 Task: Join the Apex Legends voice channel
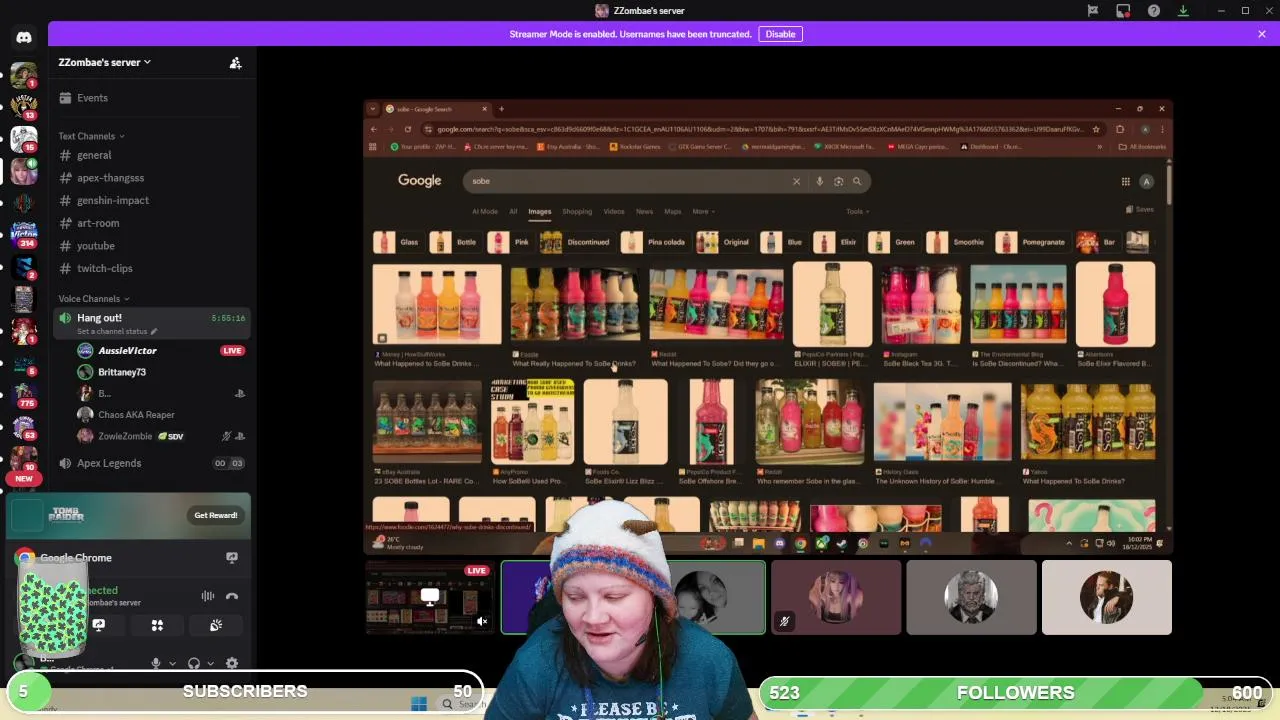pyautogui.click(x=152, y=463)
